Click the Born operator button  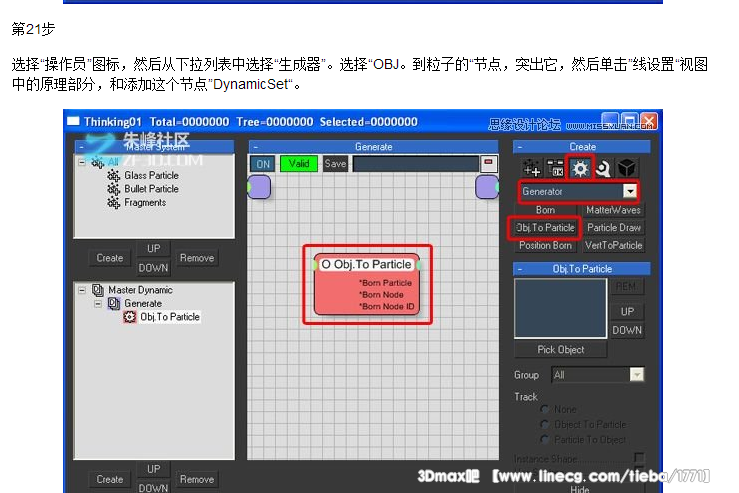545,210
